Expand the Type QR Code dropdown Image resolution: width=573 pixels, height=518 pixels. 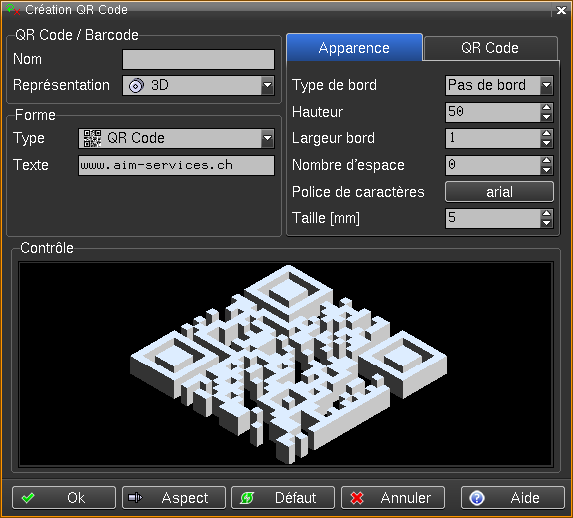tap(267, 138)
